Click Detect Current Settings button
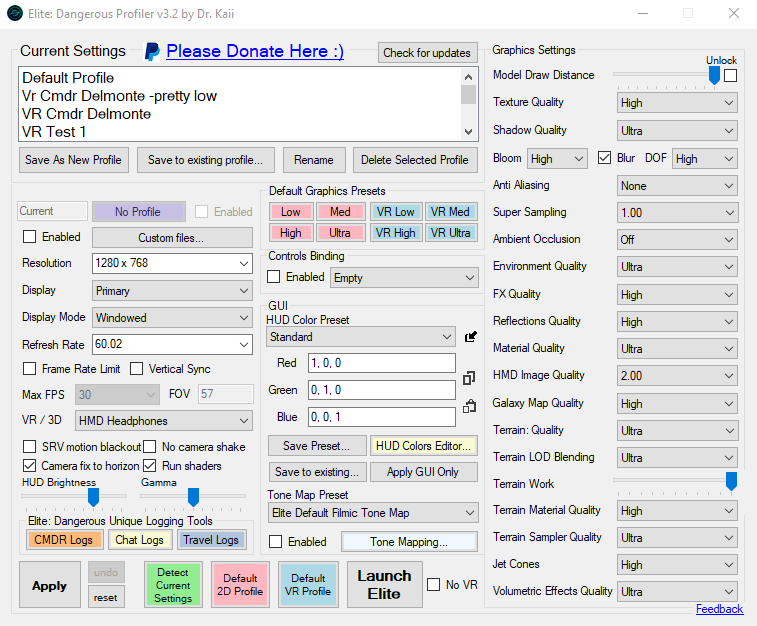The image size is (757, 626). coord(173,584)
